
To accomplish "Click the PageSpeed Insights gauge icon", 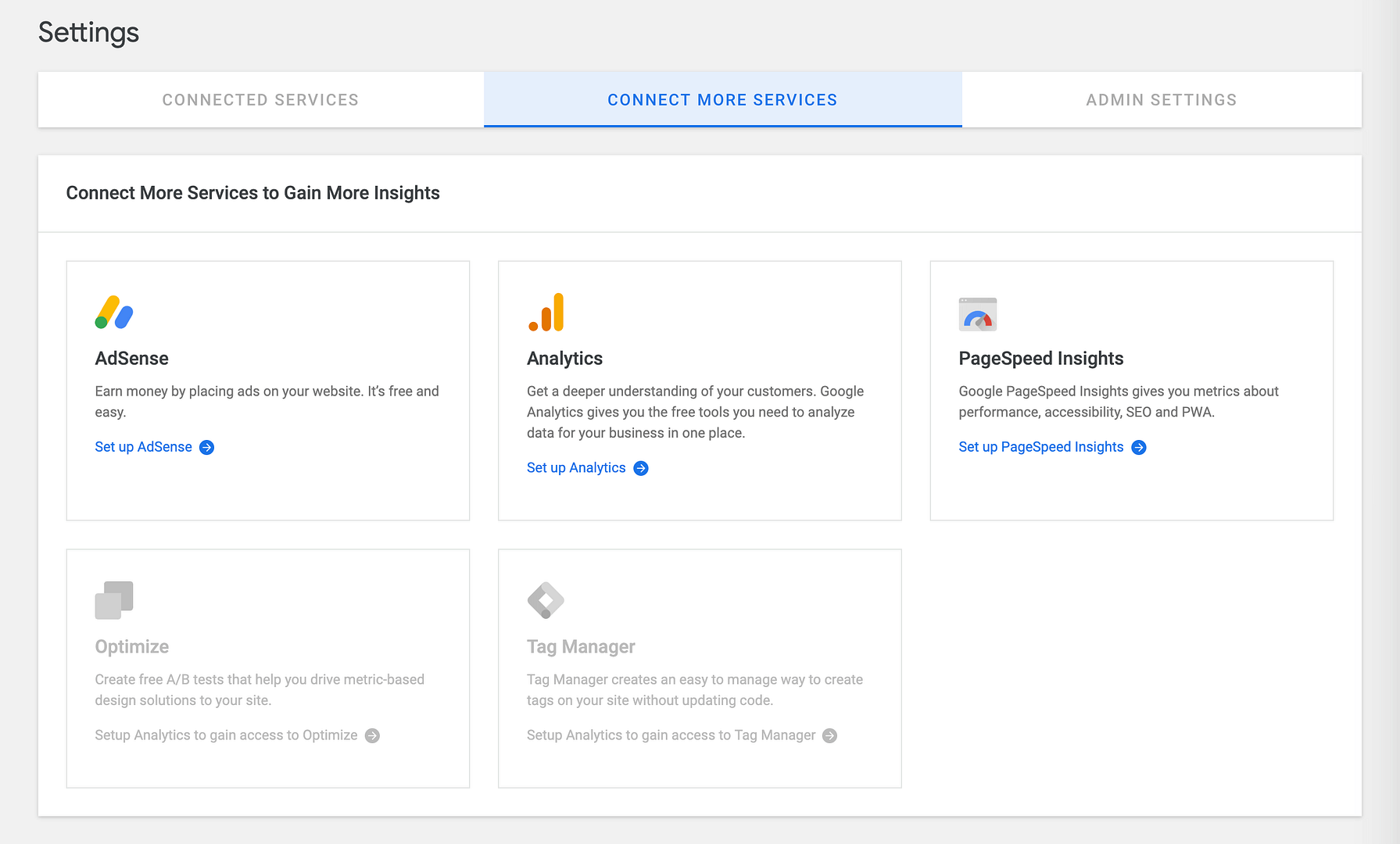I will (977, 313).
